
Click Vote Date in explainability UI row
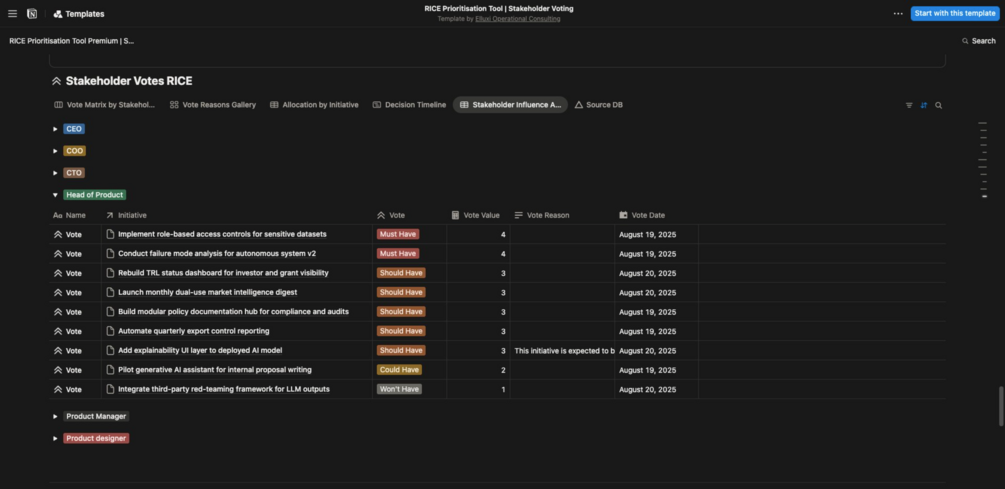click(x=647, y=351)
